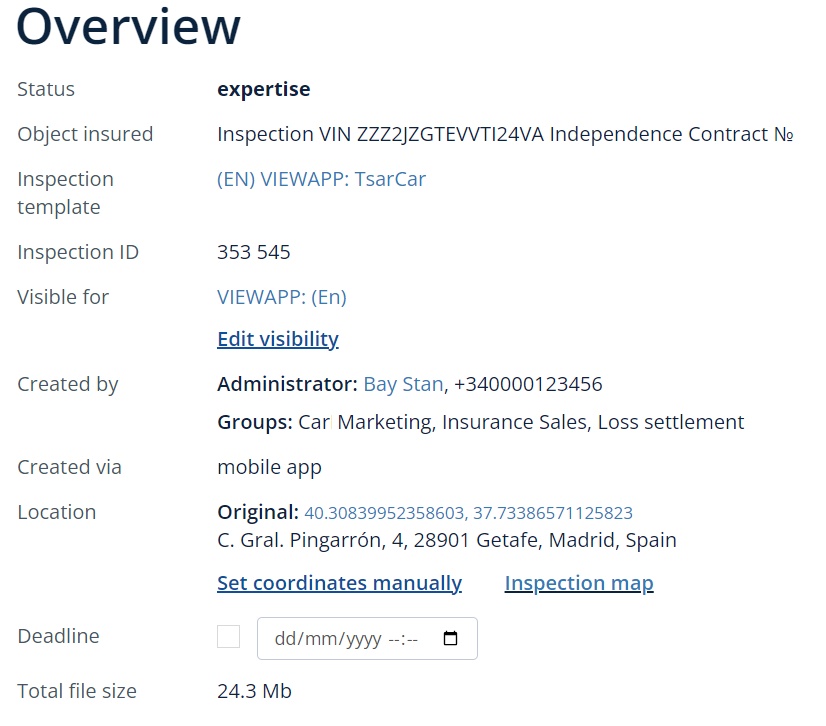Focus the Deadline date-time input field
826x726 pixels.
tap(367, 638)
